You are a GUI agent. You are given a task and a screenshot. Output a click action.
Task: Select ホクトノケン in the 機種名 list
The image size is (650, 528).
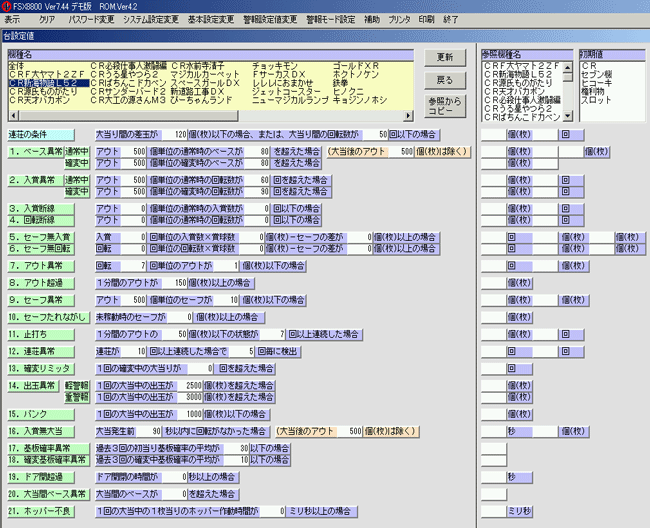point(356,75)
